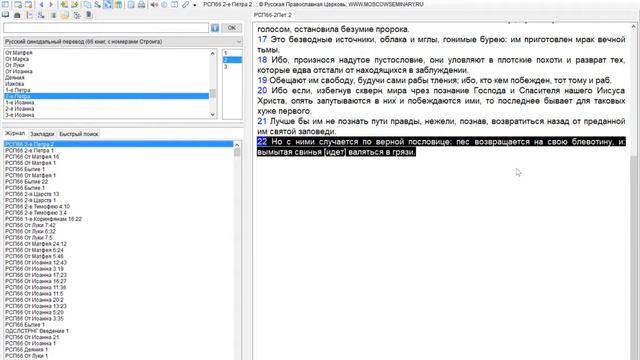Open journal entry 'РСП66 2-е Царств 13'
This screenshot has width=640, height=360.
tap(32, 194)
